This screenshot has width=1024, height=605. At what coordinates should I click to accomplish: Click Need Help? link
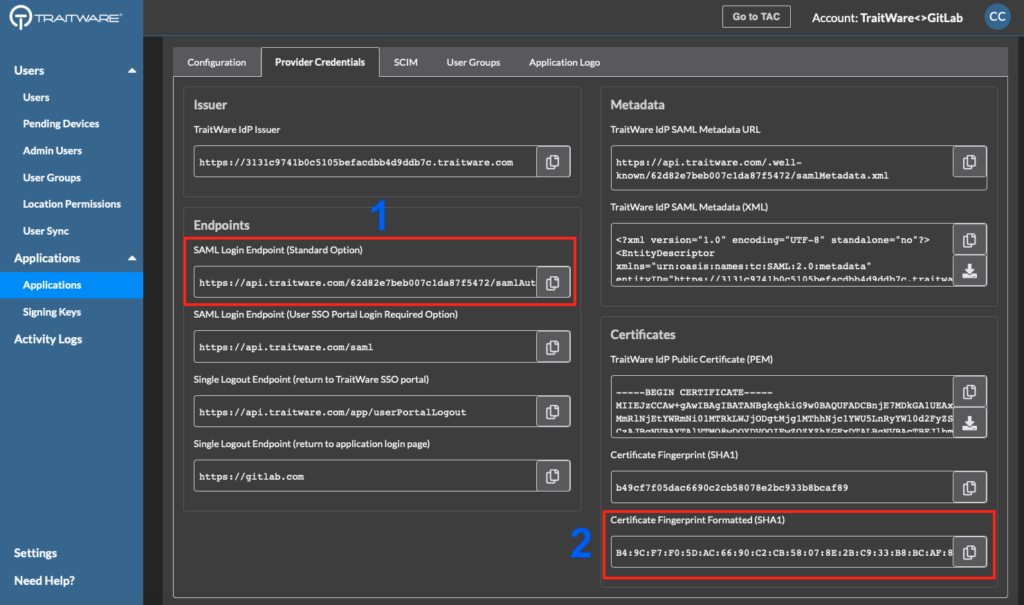pos(44,580)
